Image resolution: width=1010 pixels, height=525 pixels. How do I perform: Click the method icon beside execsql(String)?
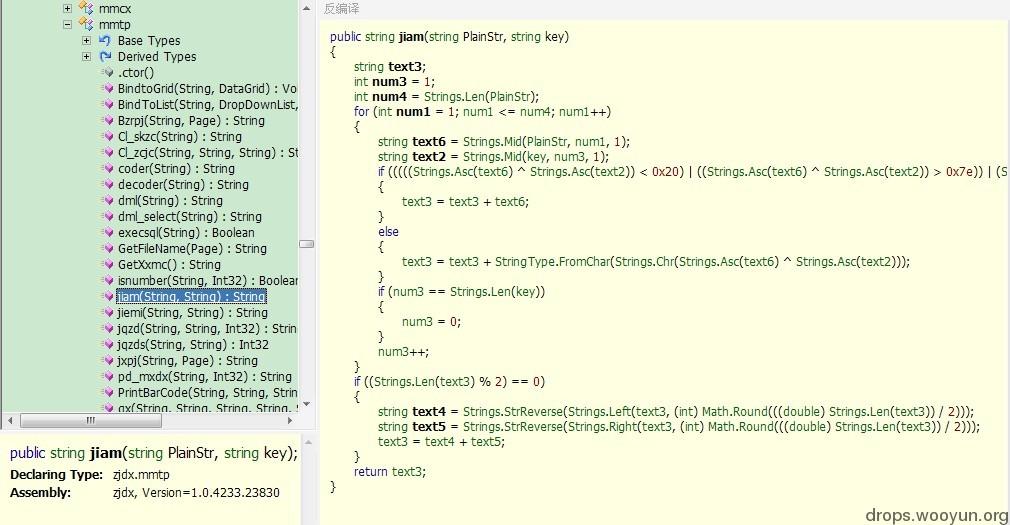point(107,233)
